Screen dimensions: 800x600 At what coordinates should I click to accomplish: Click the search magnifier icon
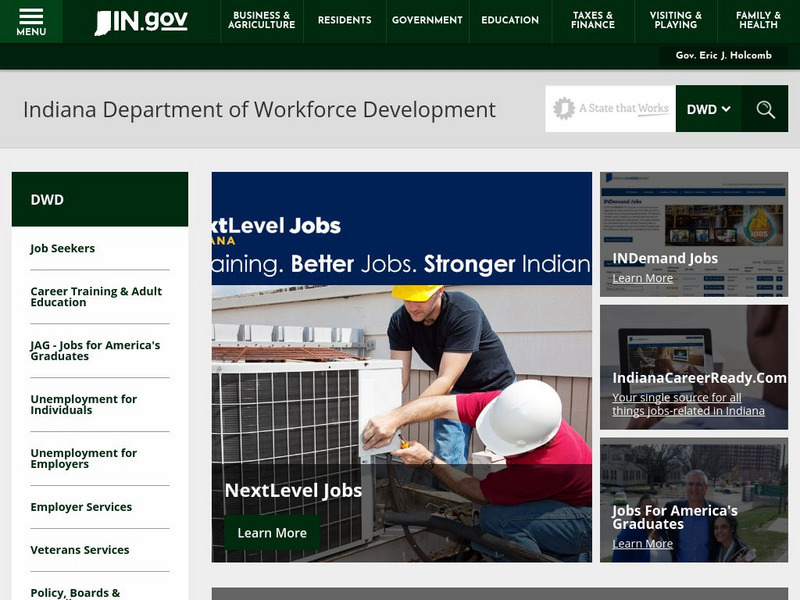[765, 109]
